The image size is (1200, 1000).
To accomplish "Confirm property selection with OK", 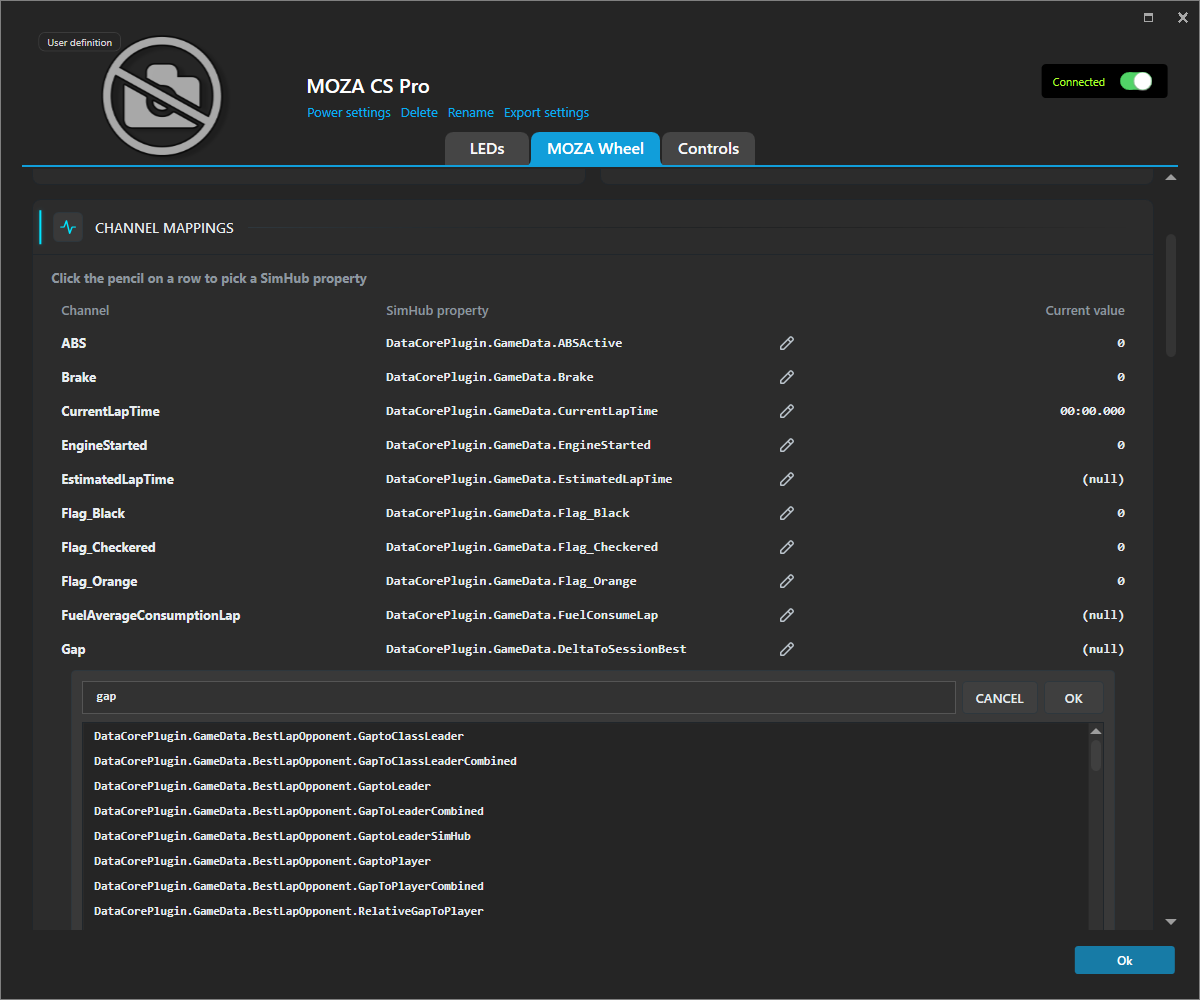I will [1073, 698].
